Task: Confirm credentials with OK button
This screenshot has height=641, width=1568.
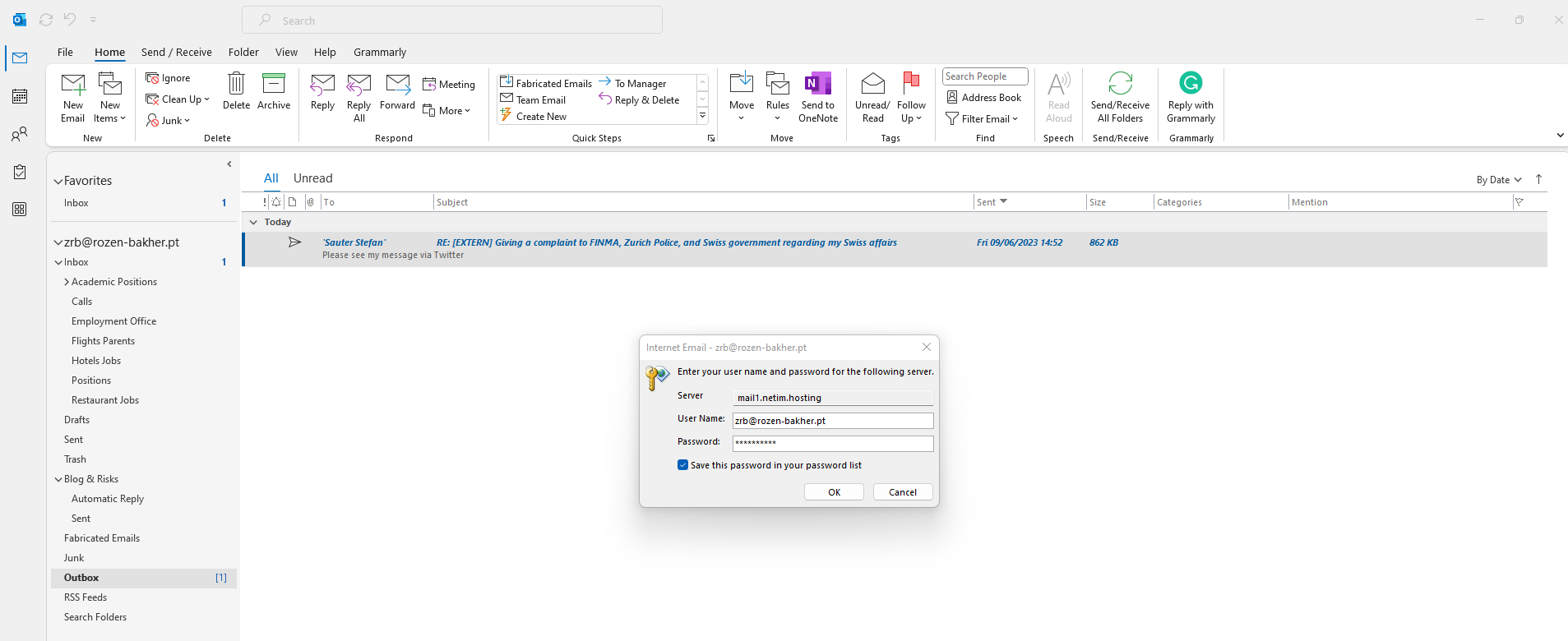Action: click(834, 492)
